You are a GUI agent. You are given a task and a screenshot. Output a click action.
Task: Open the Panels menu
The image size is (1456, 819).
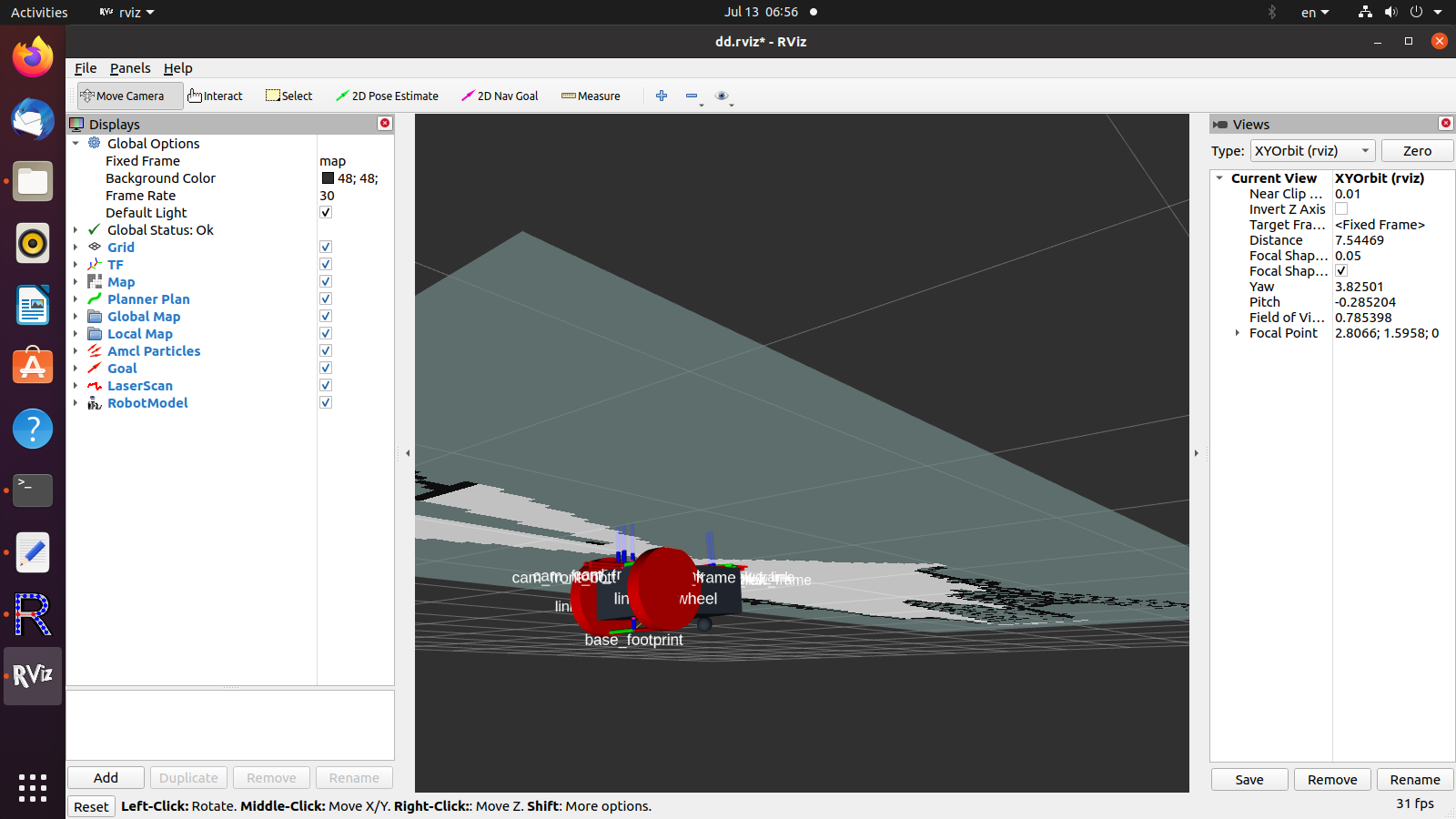pos(130,68)
